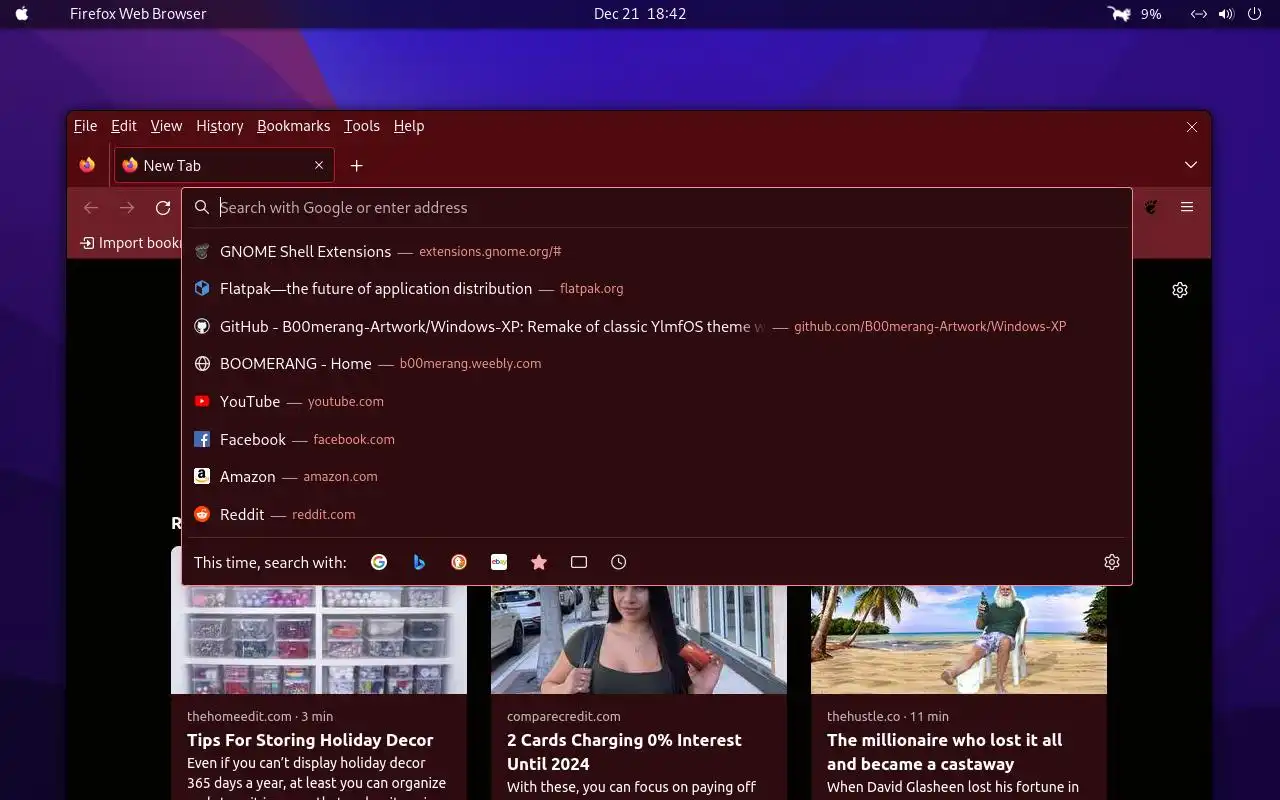The image size is (1280, 800).
Task: Open Reddit suggestion
Action: point(657,514)
